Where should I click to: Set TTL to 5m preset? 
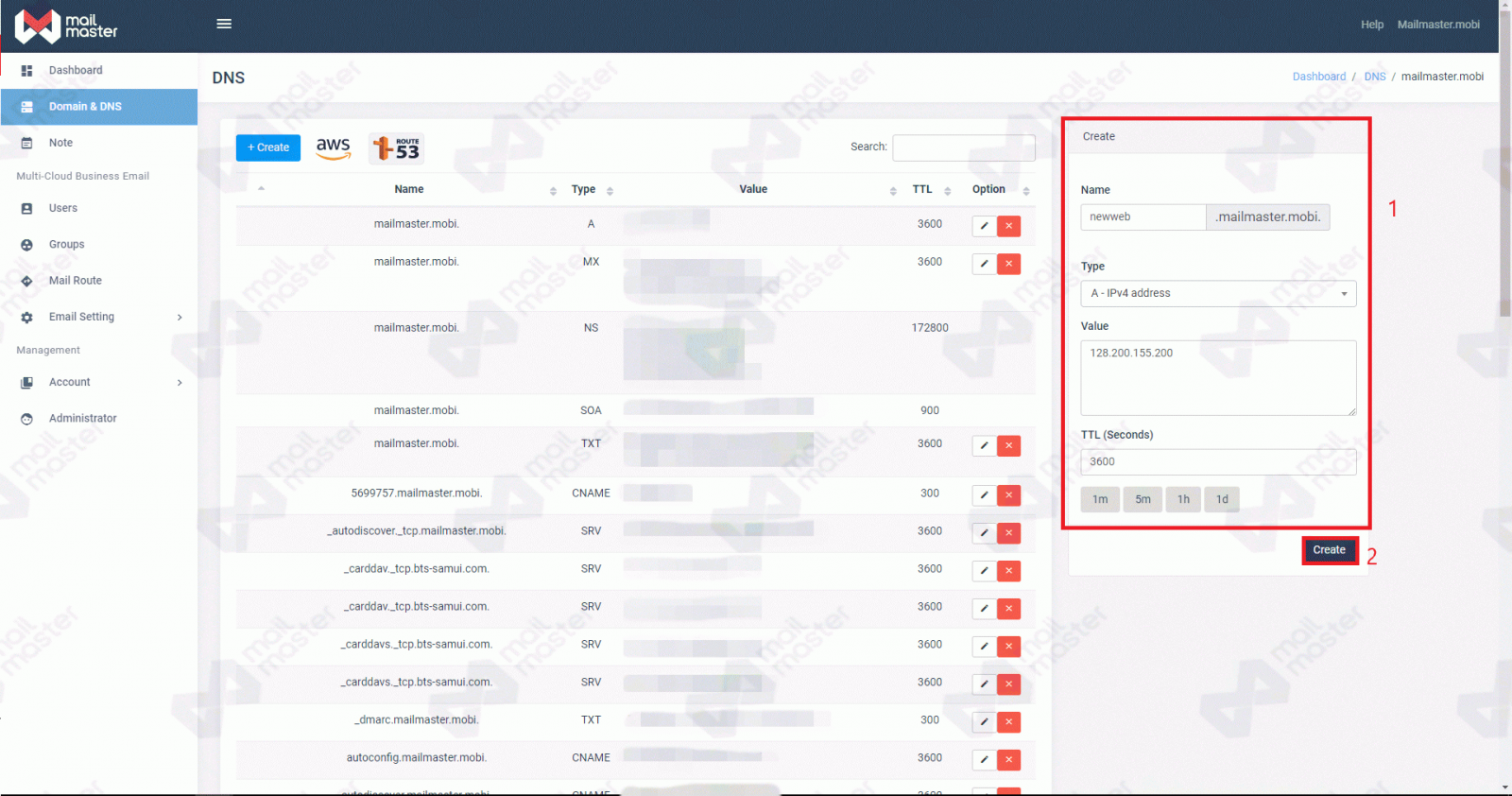click(1143, 499)
